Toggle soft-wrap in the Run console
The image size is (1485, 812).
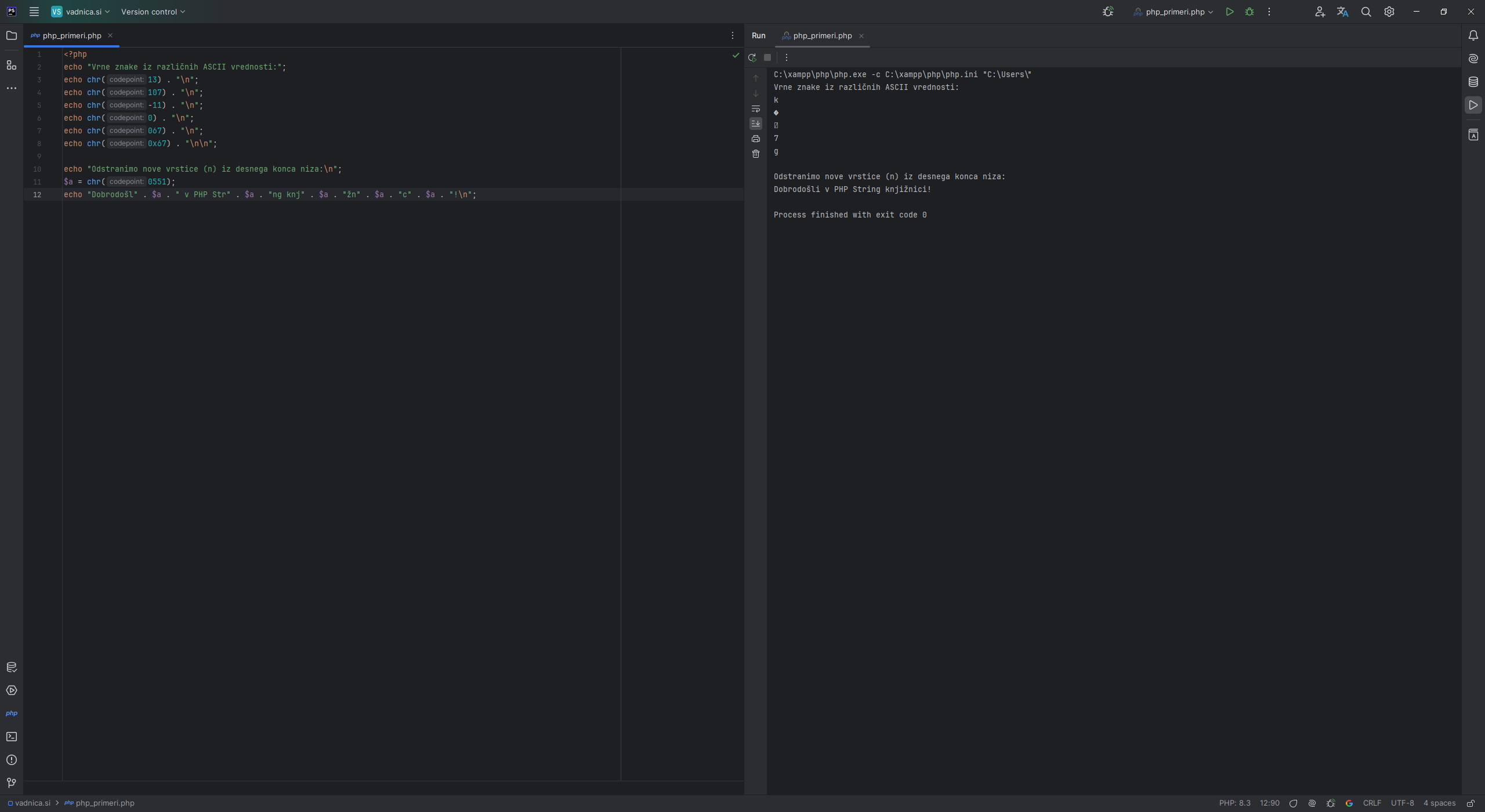pos(756,108)
